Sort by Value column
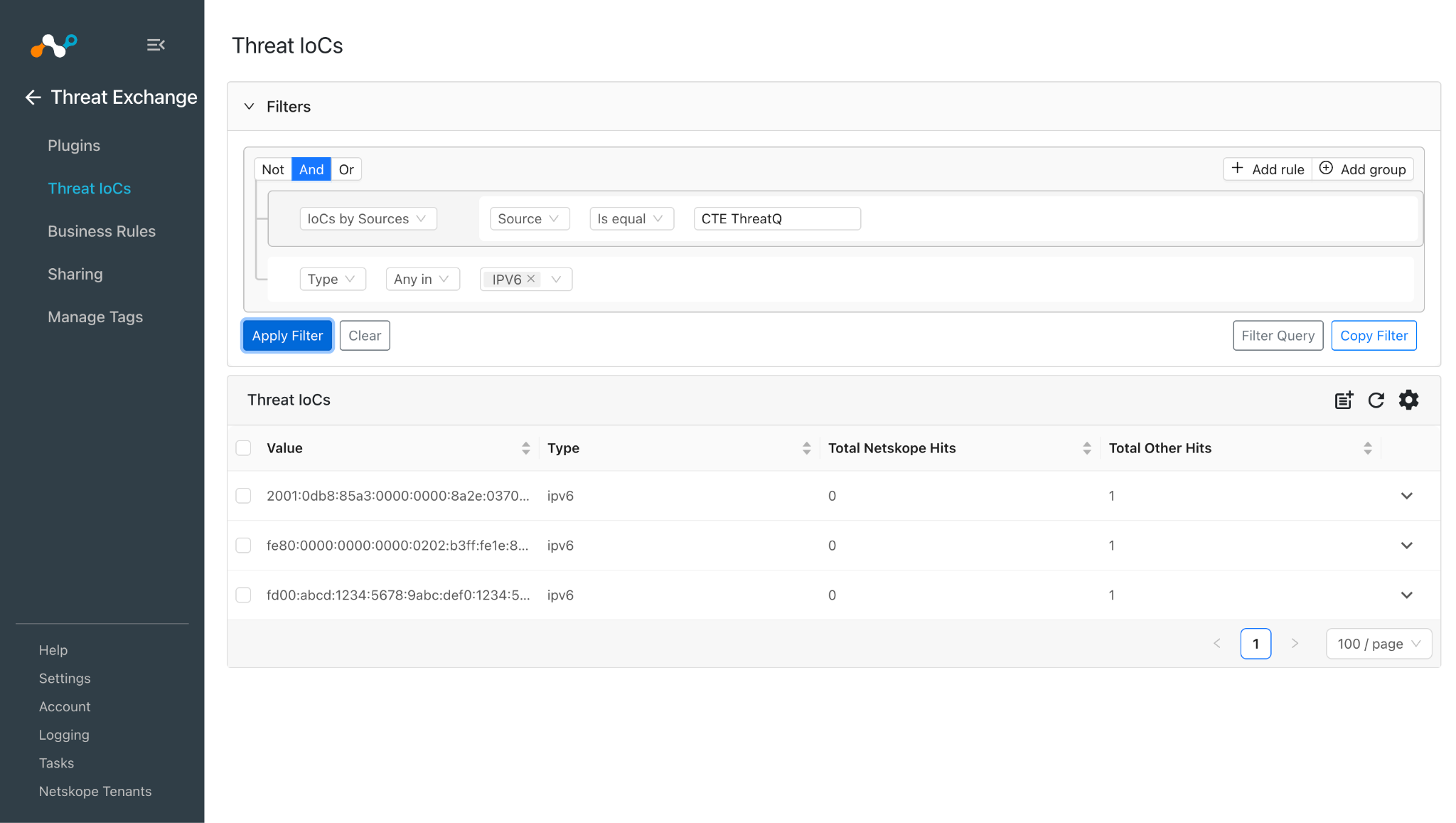Viewport: 1456px width, 823px height. [526, 448]
